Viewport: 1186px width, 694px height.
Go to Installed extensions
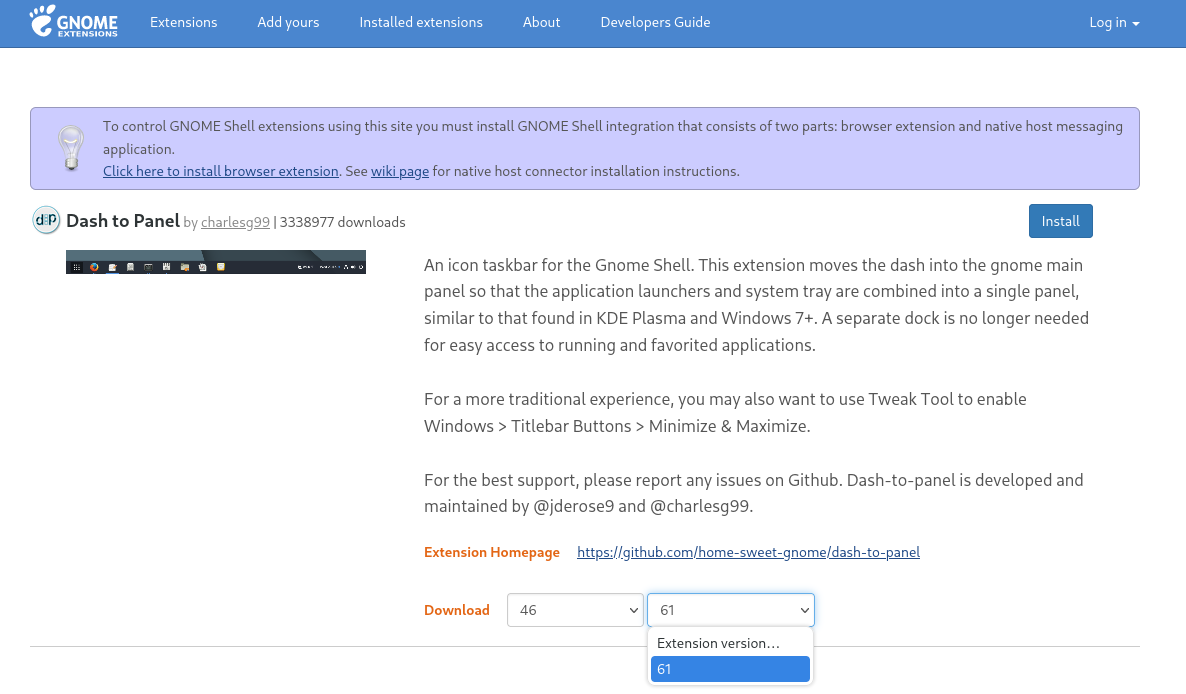(421, 23)
